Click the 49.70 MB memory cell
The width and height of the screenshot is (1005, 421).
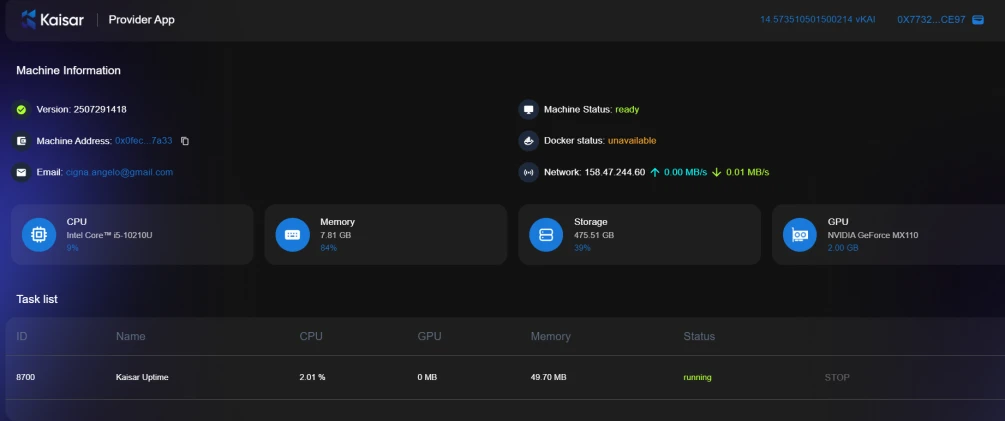[549, 377]
